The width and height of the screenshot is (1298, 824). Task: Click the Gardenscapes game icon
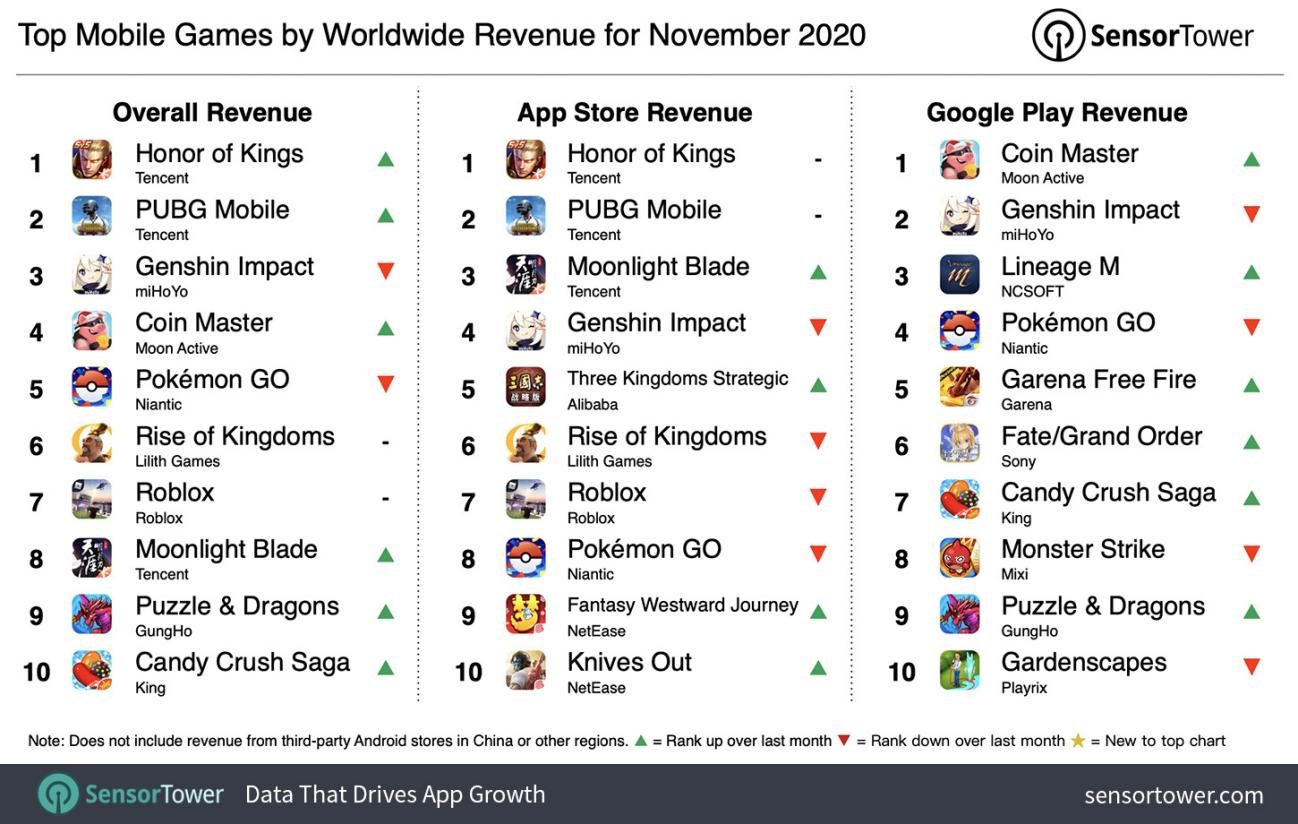(x=959, y=670)
